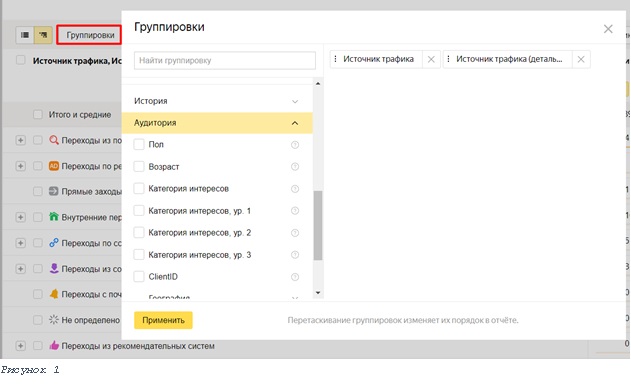Check the Категория интересов grouping

click(139, 189)
